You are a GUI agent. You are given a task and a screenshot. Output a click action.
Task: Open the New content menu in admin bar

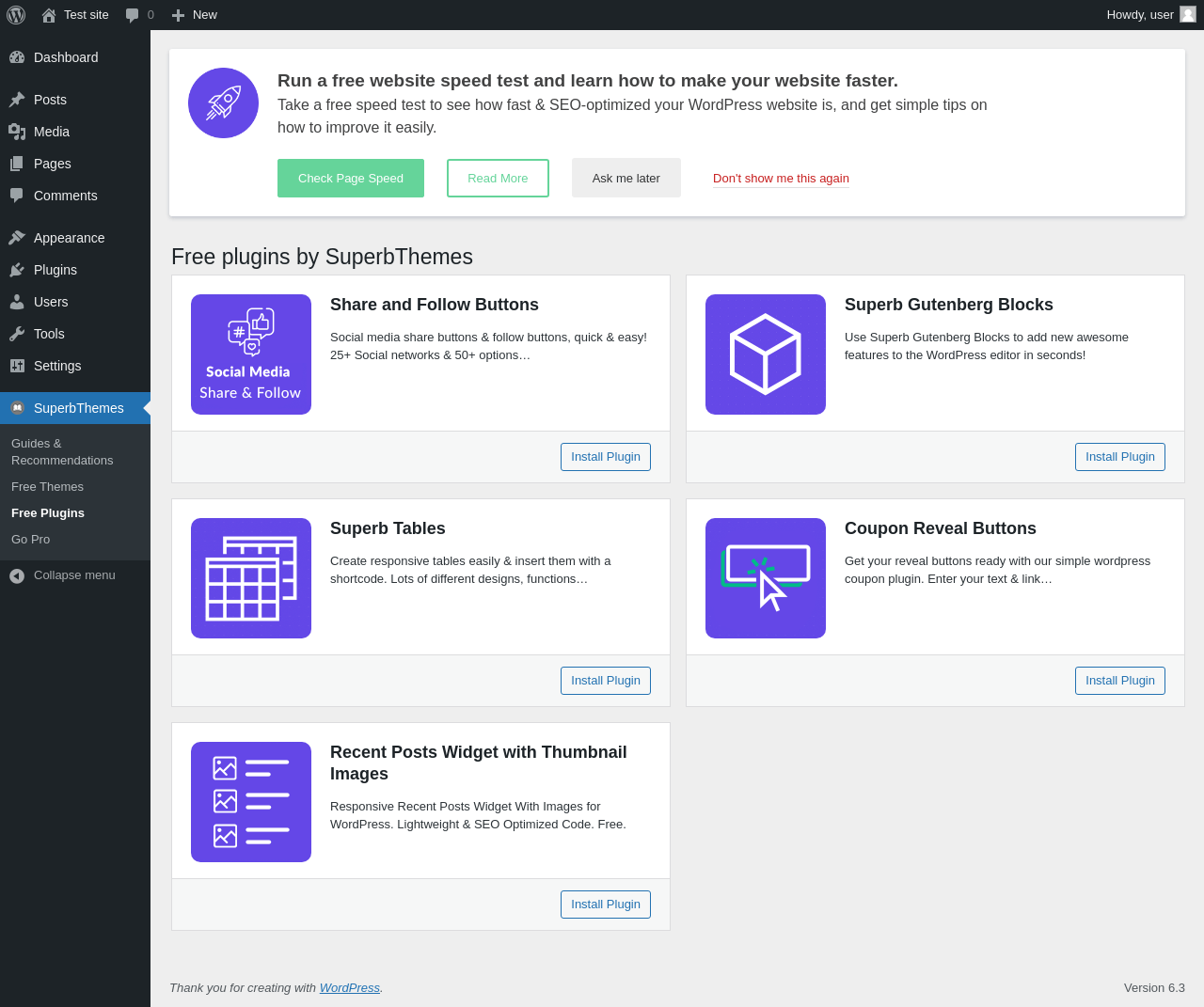point(194,15)
